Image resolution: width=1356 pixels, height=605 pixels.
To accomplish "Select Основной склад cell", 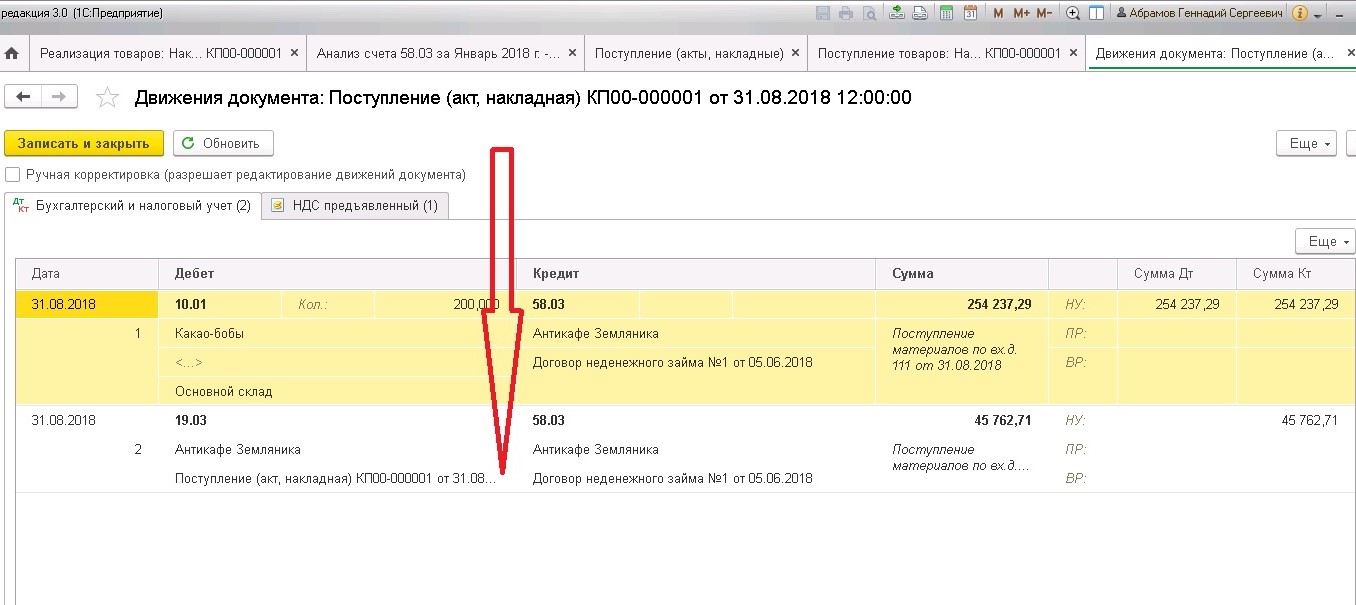I will click(x=338, y=391).
